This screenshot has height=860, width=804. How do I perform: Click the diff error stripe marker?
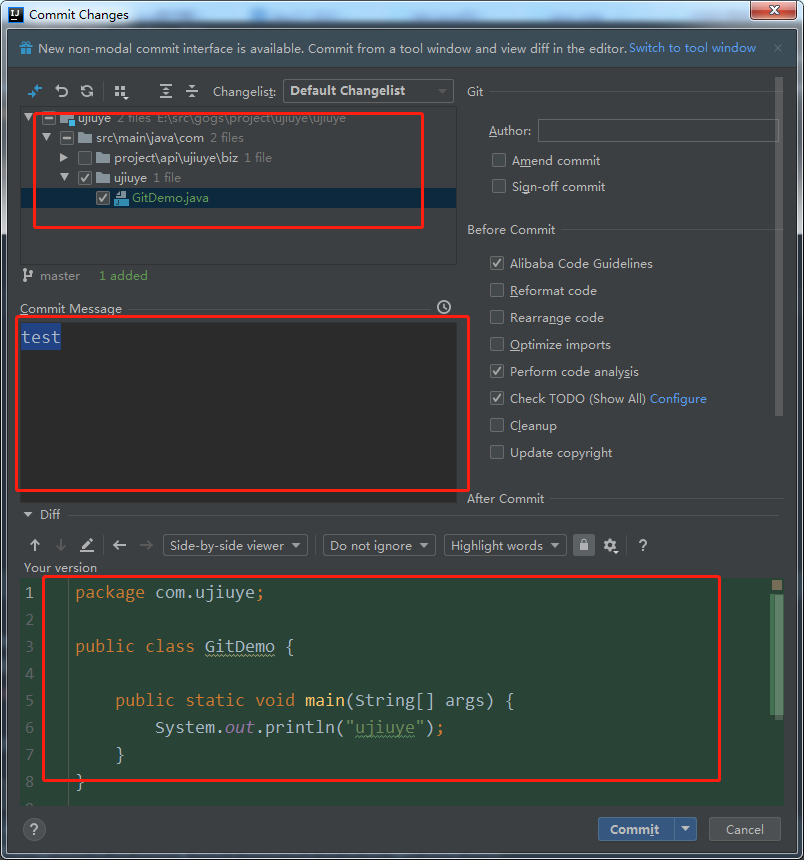click(777, 585)
